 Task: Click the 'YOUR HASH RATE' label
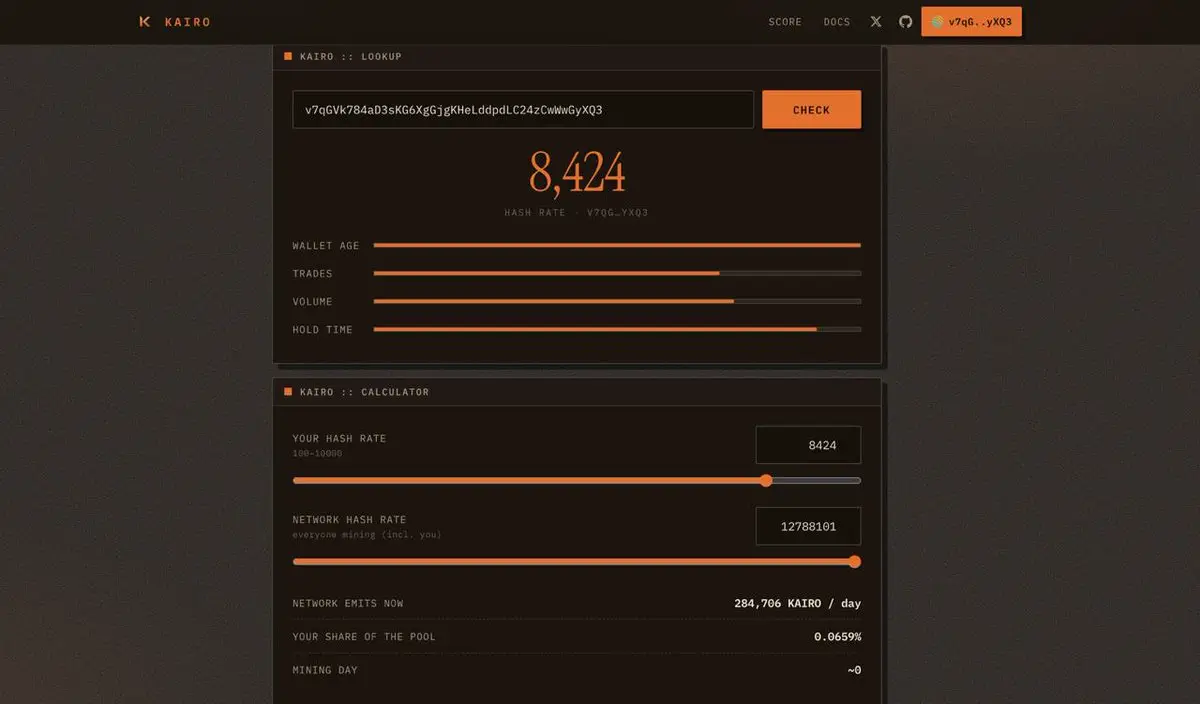tap(339, 439)
